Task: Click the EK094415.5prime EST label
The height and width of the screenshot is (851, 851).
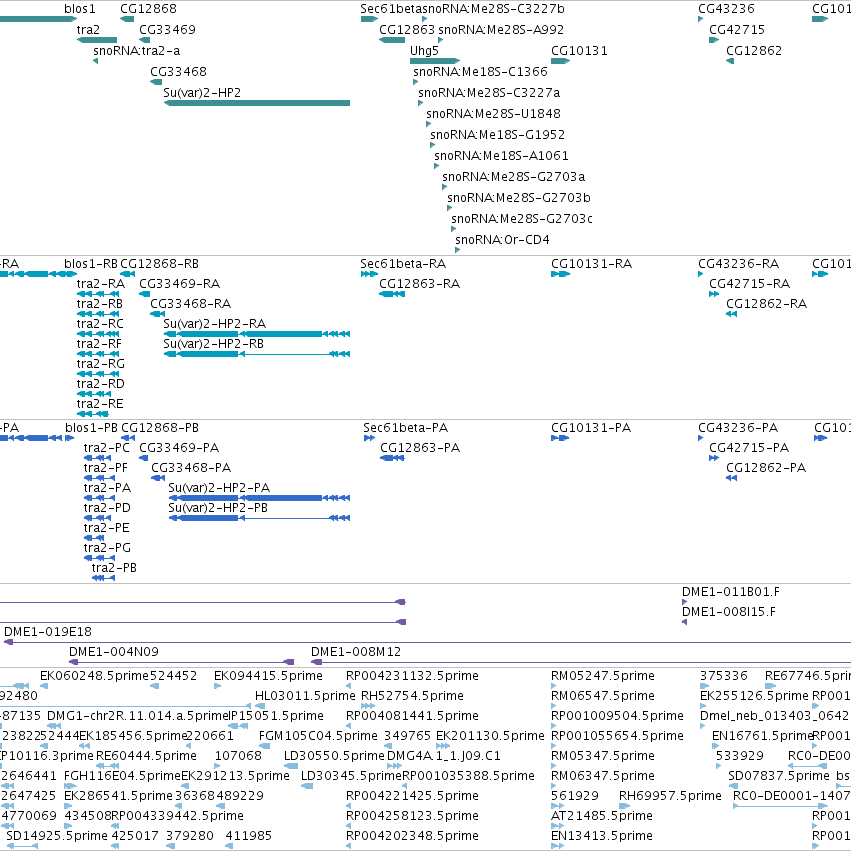Action: (268, 676)
